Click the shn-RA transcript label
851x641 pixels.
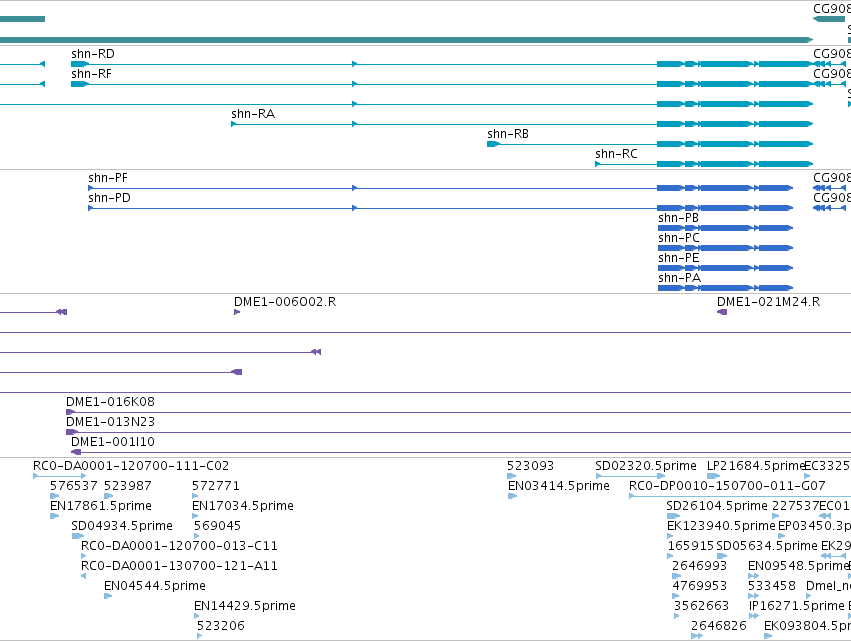click(253, 114)
